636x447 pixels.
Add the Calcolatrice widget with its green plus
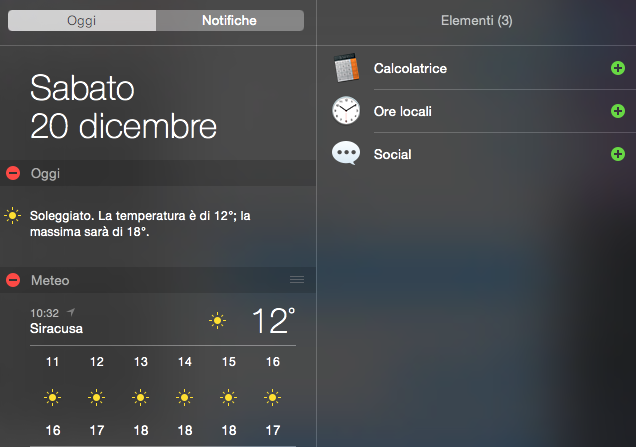coord(618,68)
